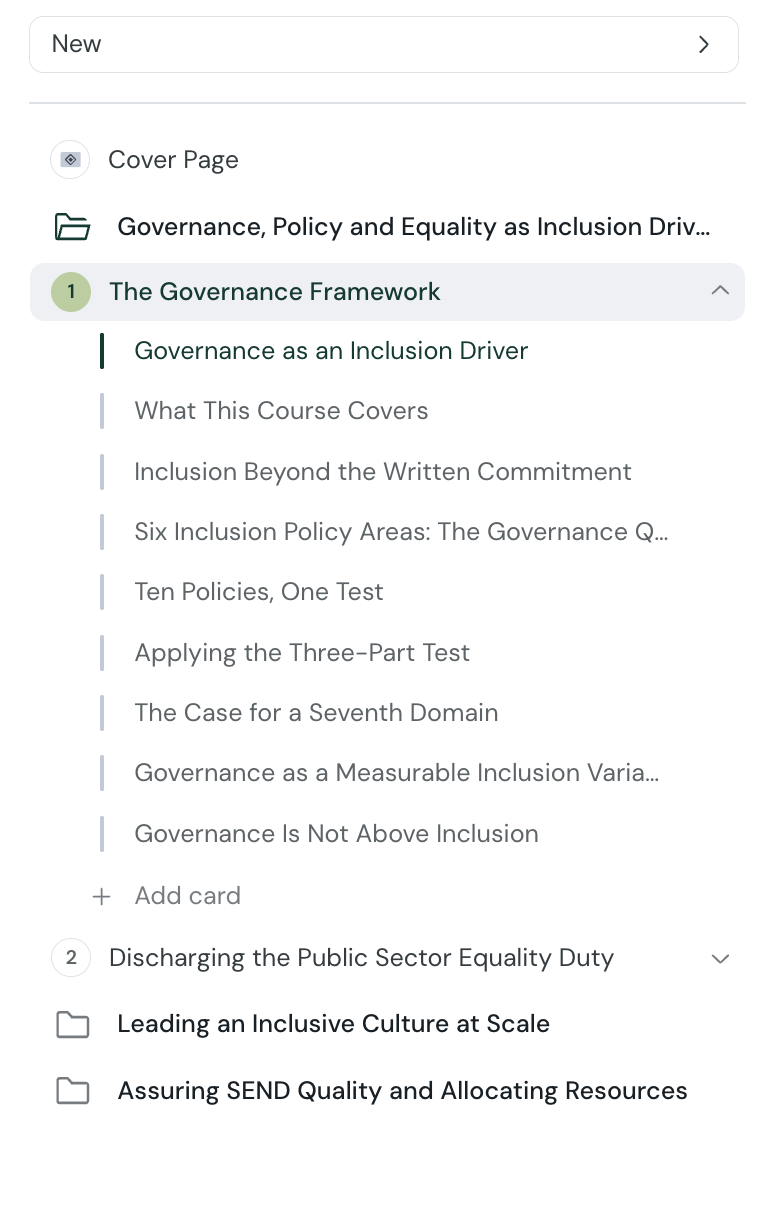Select the Ten Policies, One Test card
The width and height of the screenshot is (780, 1220).
(259, 592)
